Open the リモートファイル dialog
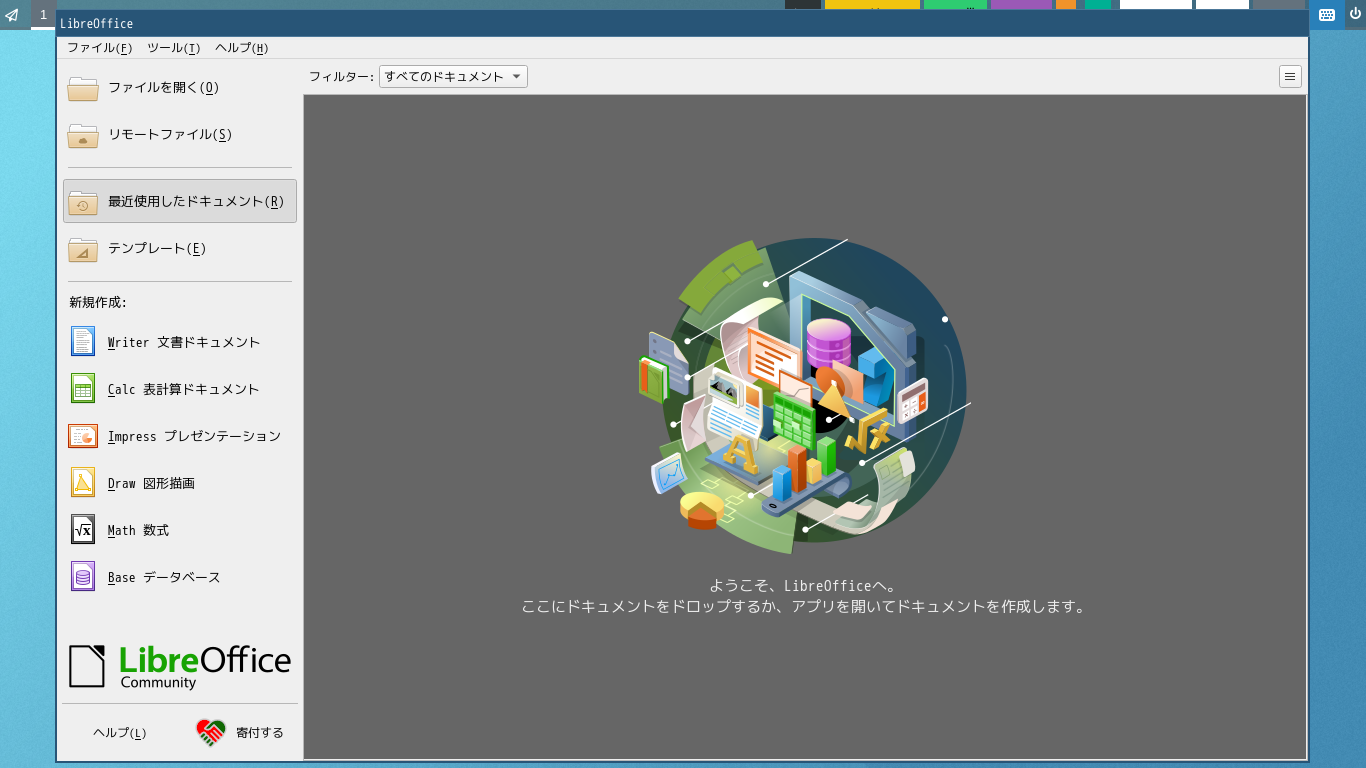1366x768 pixels. (x=180, y=135)
